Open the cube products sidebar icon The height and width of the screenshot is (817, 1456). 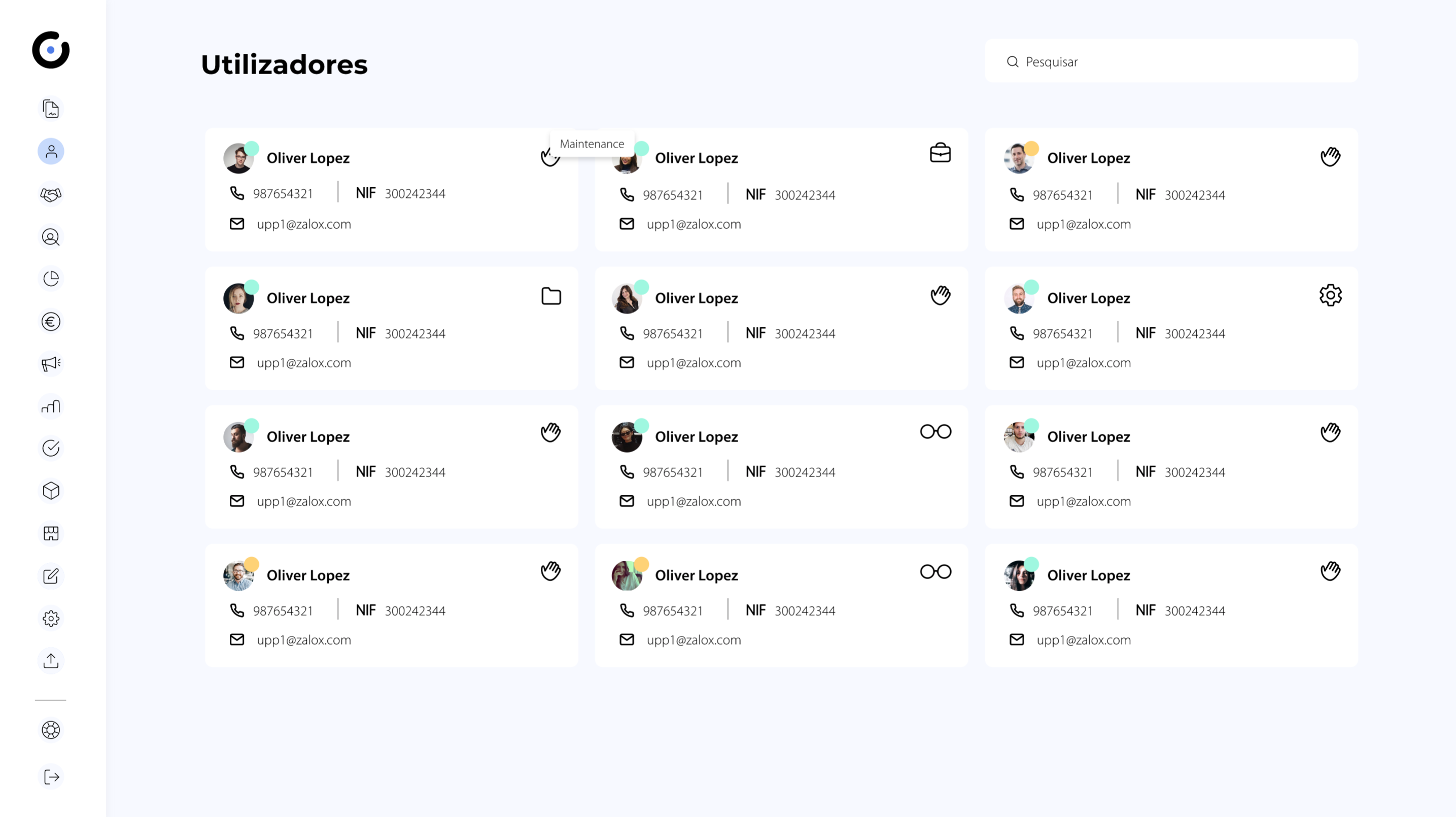click(x=51, y=491)
